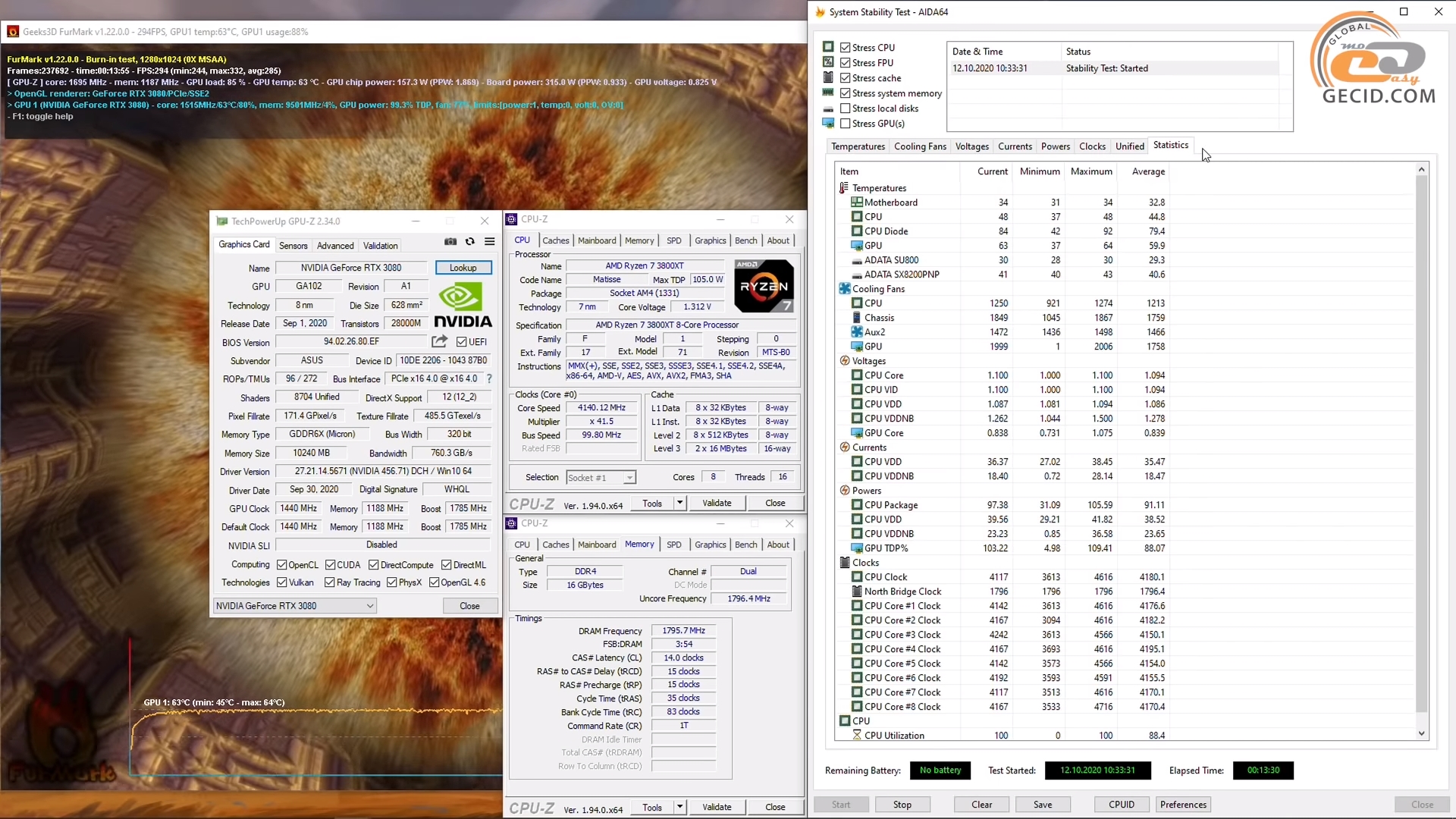The width and height of the screenshot is (1456, 819).
Task: Open the Tools dropdown arrow in bottom CPU-Z
Action: (679, 807)
